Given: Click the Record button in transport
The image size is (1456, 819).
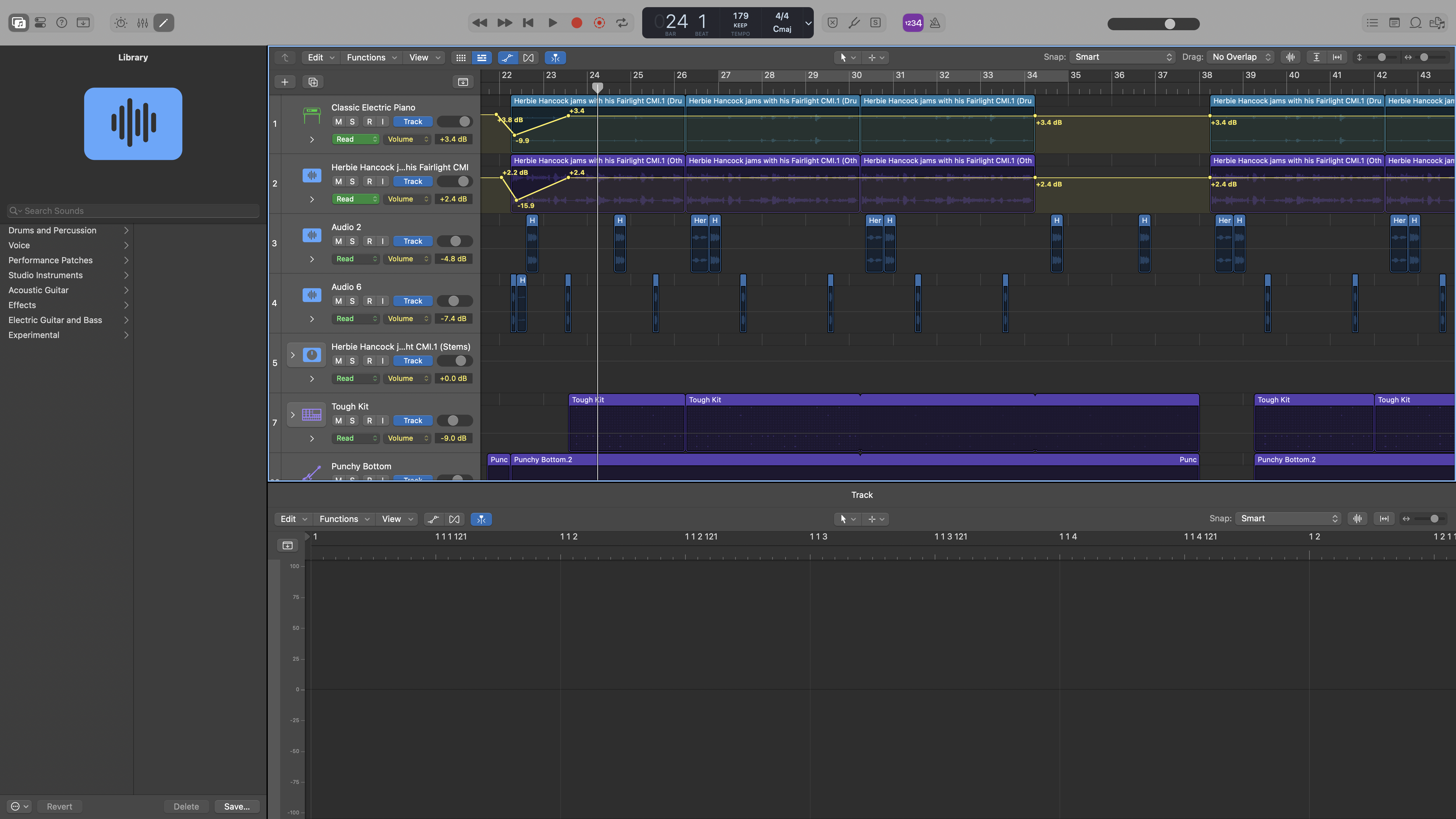Looking at the screenshot, I should 576,23.
